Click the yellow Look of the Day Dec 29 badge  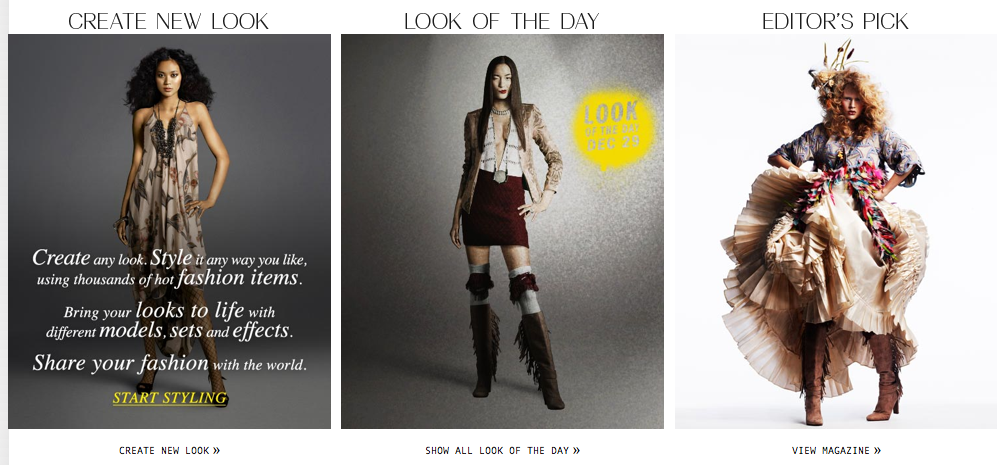click(613, 129)
